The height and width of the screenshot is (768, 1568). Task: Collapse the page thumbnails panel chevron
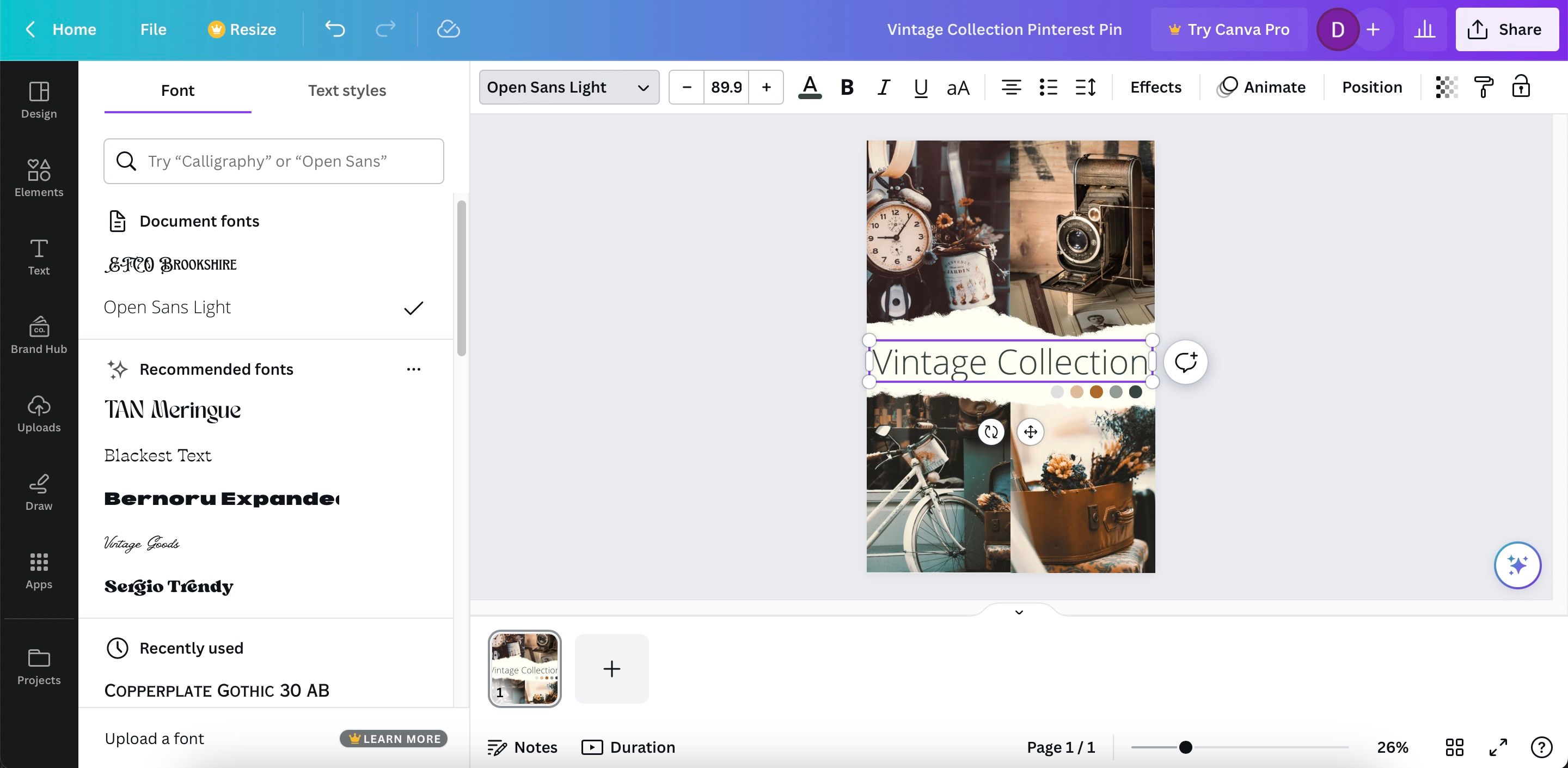[1019, 612]
